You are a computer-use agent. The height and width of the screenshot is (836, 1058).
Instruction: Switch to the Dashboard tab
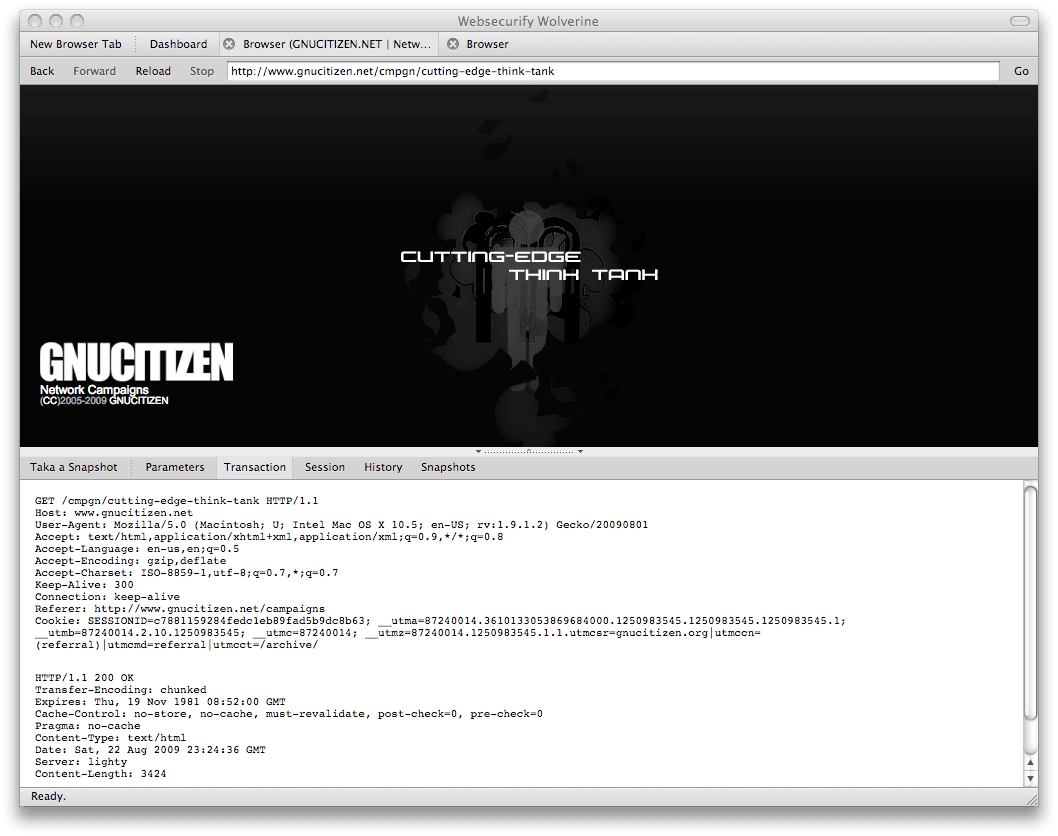coord(178,44)
